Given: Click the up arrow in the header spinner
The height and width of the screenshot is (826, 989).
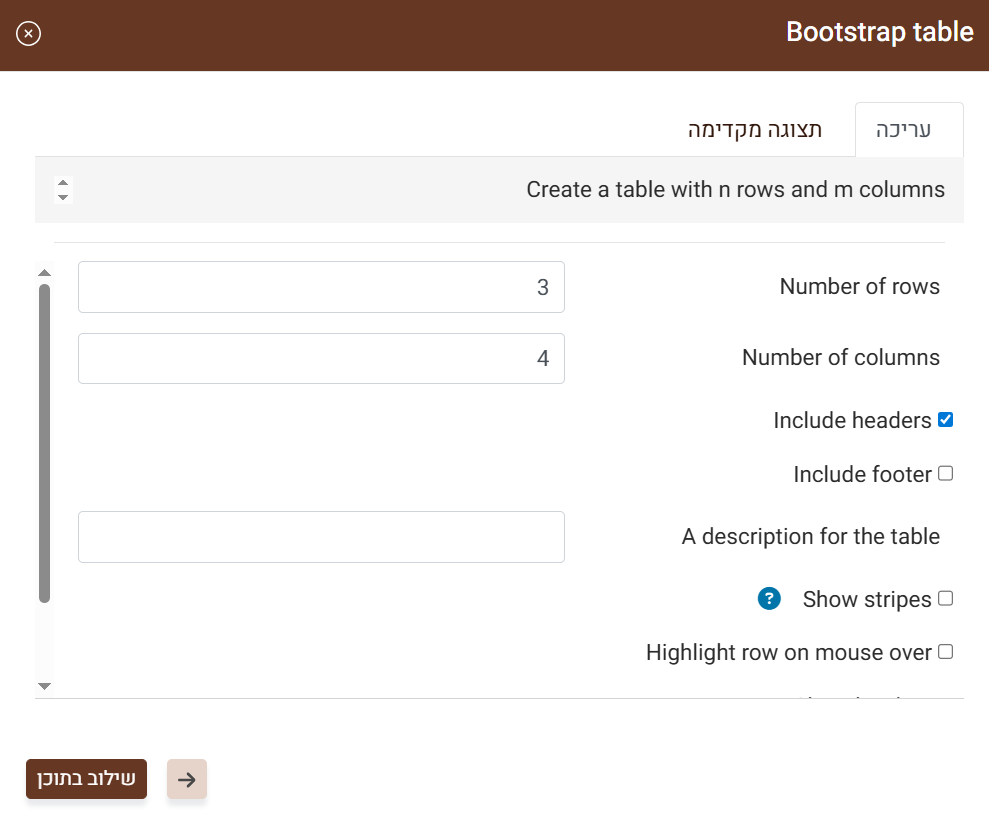Looking at the screenshot, I should [x=63, y=183].
